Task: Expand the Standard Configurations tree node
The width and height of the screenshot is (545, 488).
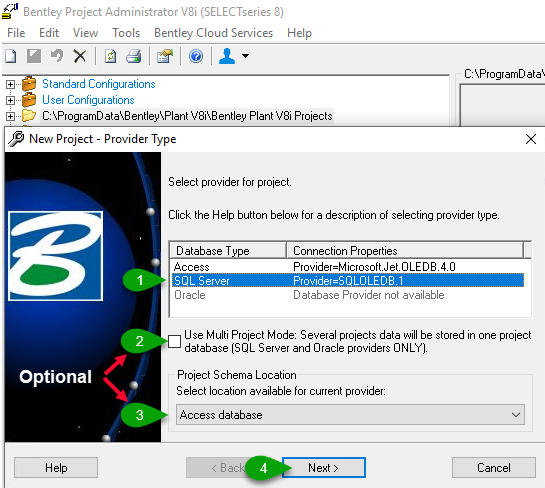Action: pos(10,84)
